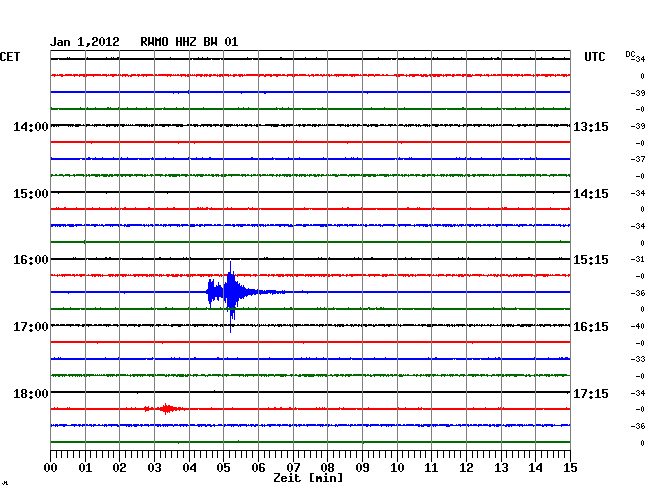This screenshot has height=494, width=650.
Task: Click the station title "RWMO HHZ BW 01"
Action: point(189,42)
